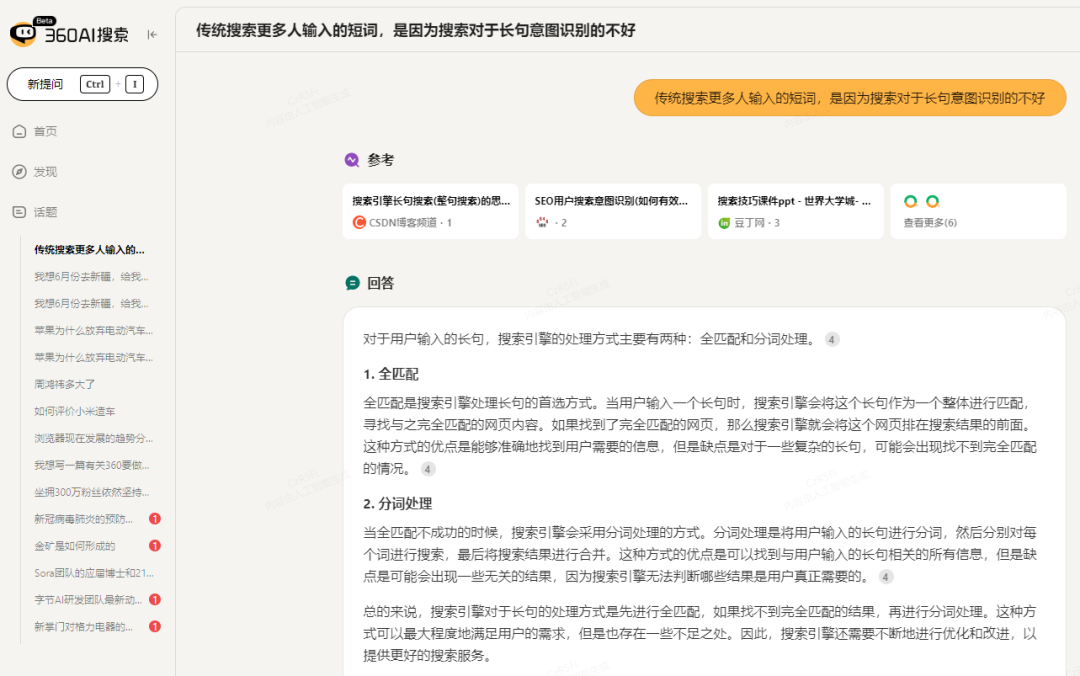Click the 360AI搜索 logo icon
This screenshot has width=1080, height=676.
click(24, 34)
